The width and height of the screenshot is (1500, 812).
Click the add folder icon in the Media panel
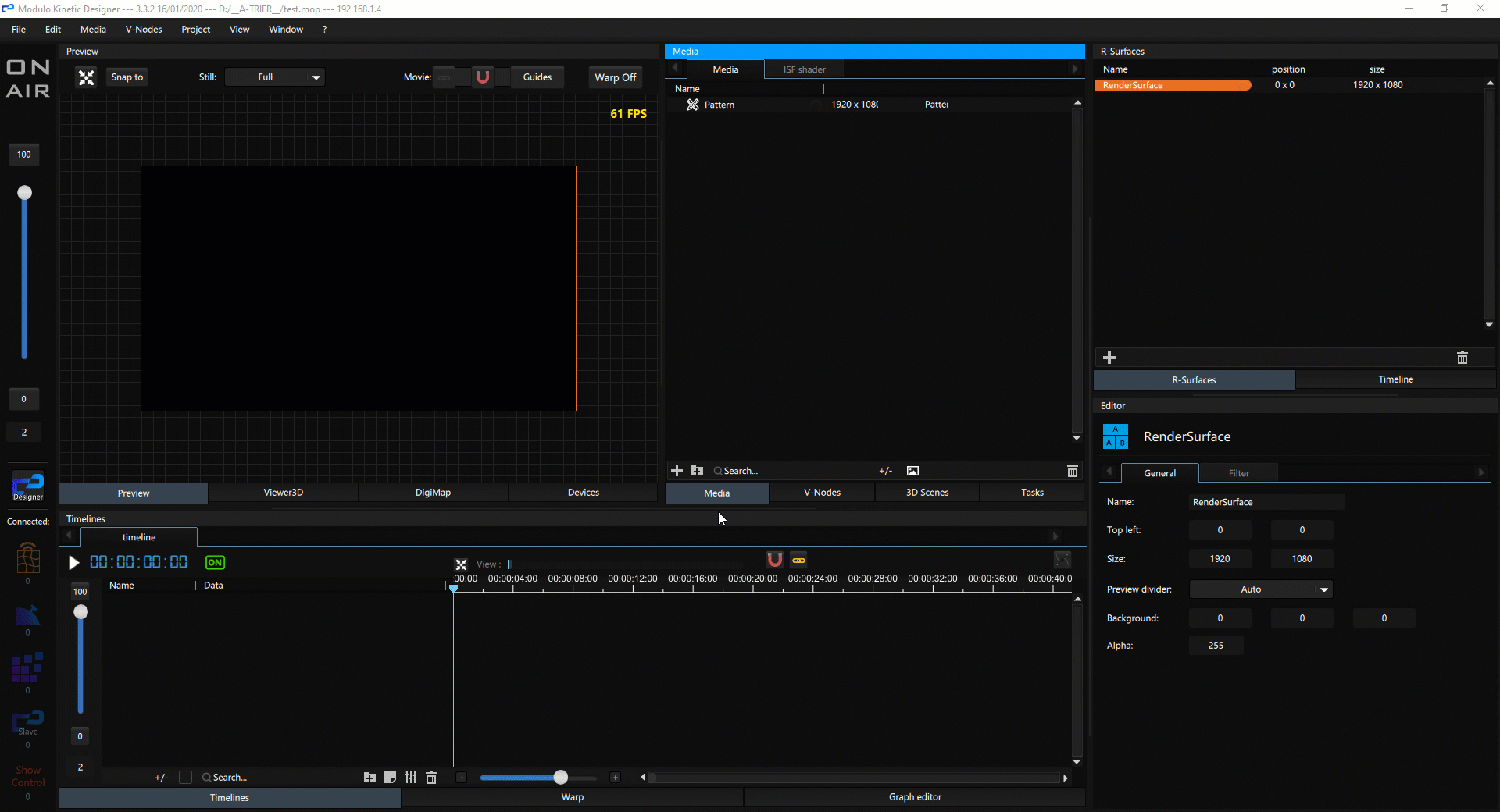[x=697, y=471]
